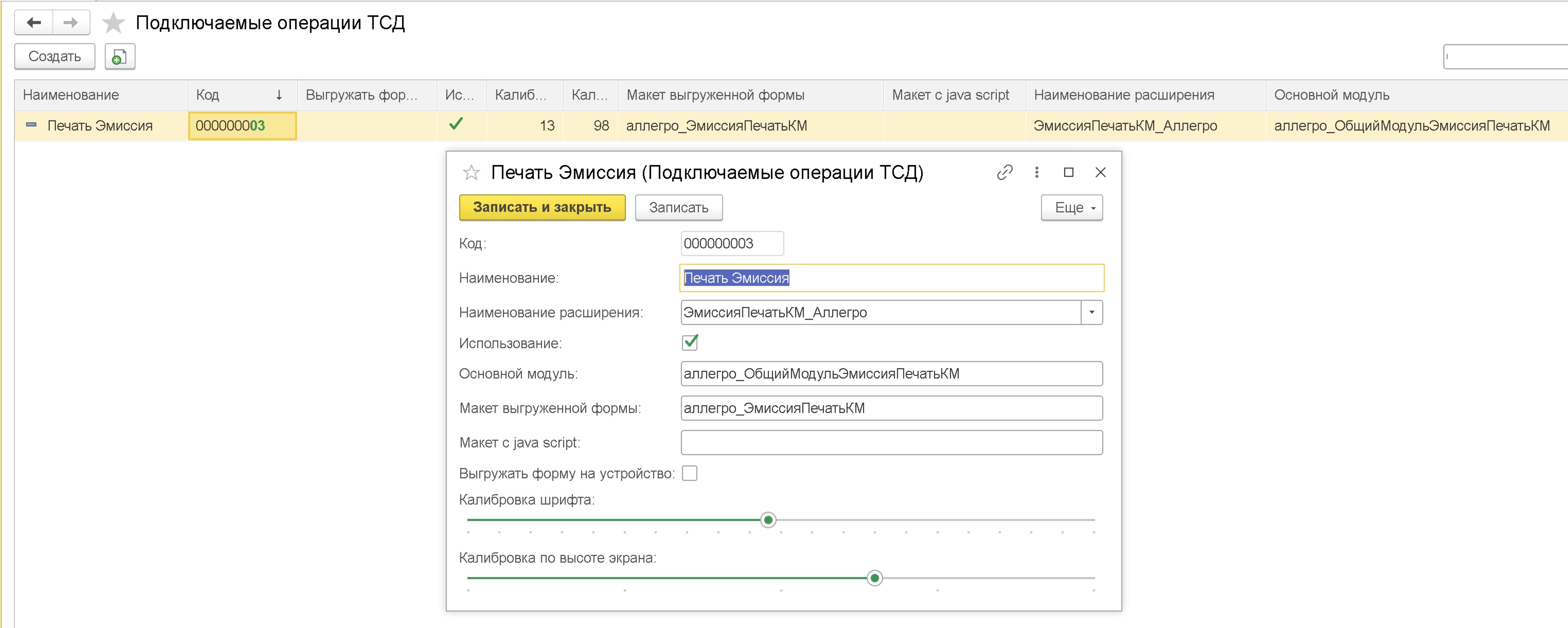
Task: Open the Еще dropdown menu
Action: pyautogui.click(x=1072, y=207)
